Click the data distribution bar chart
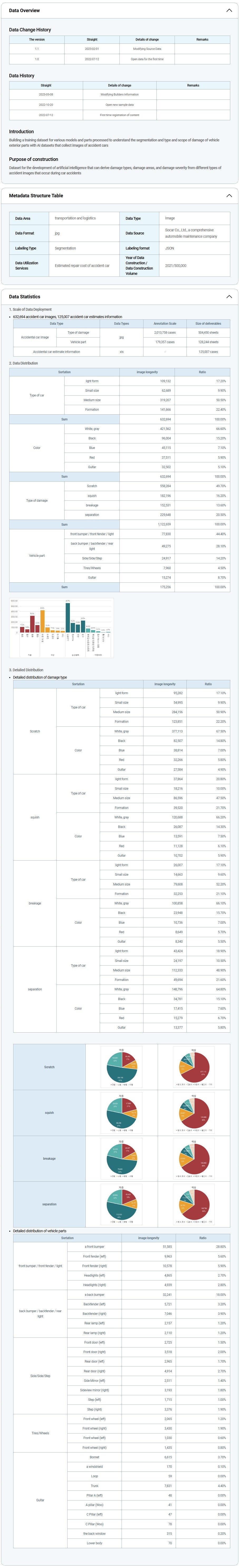 tap(61, 627)
